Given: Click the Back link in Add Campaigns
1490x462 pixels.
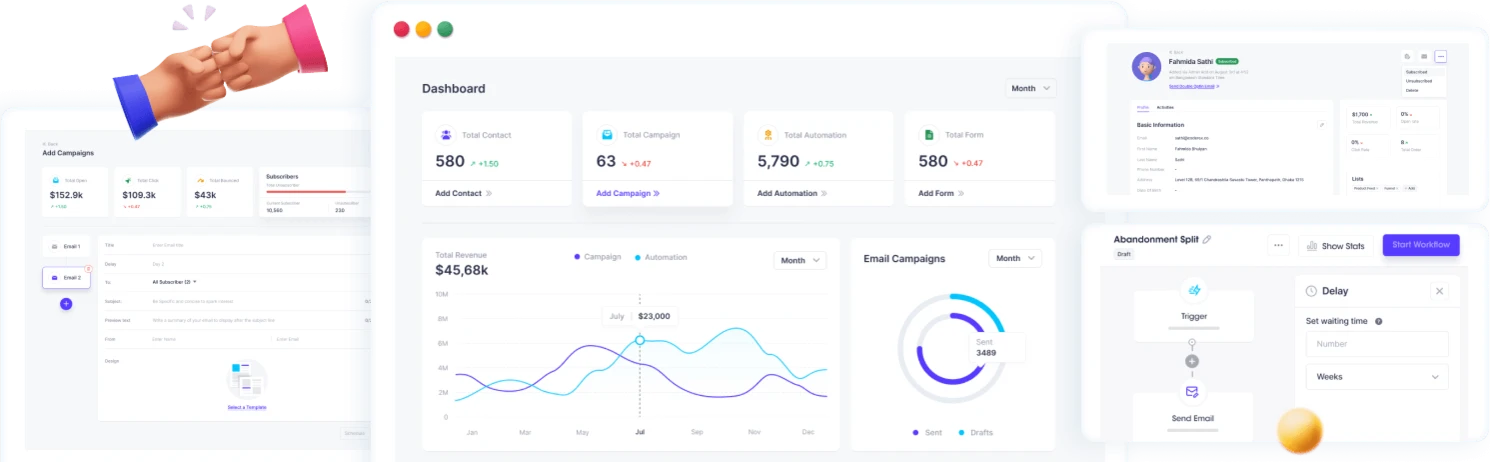Looking at the screenshot, I should pyautogui.click(x=48, y=144).
